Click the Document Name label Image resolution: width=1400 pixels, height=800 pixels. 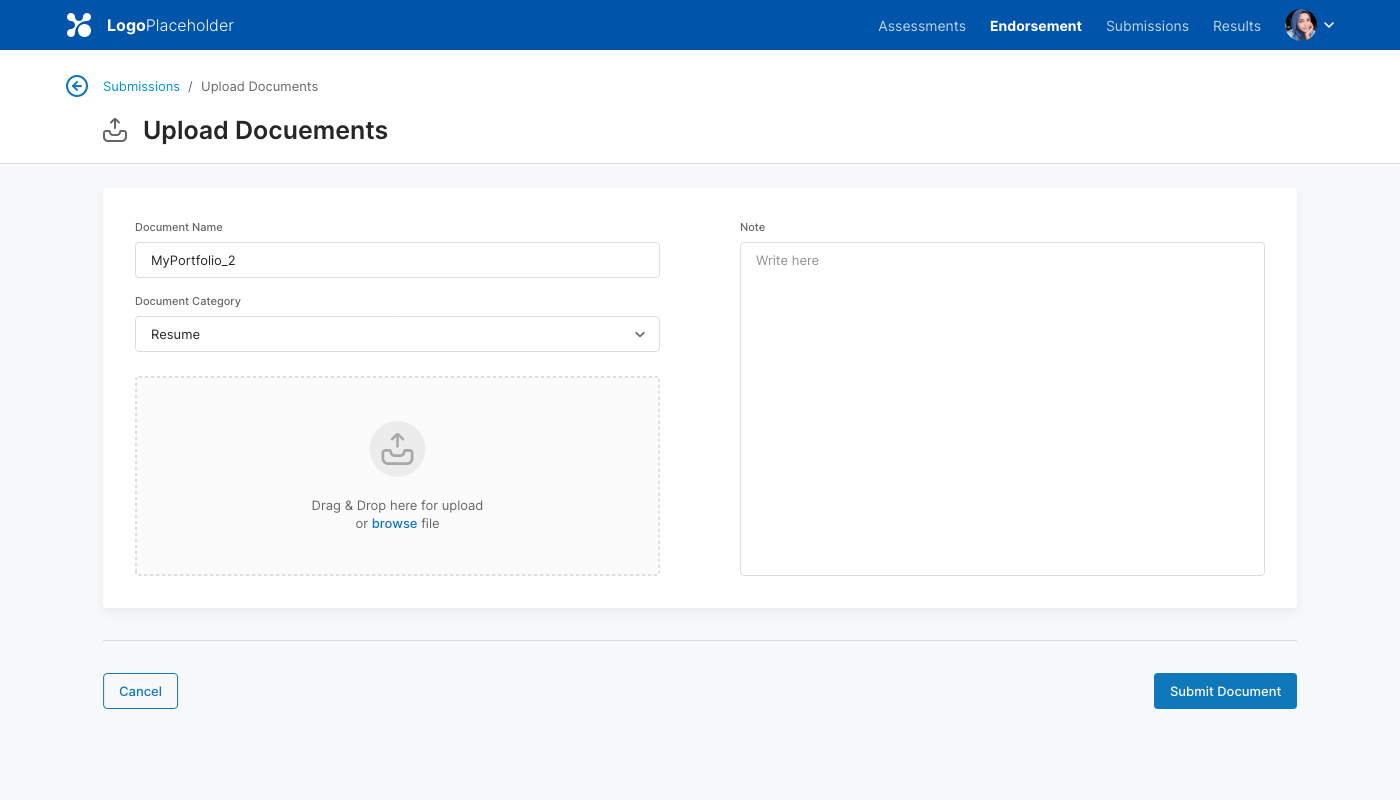(x=179, y=227)
